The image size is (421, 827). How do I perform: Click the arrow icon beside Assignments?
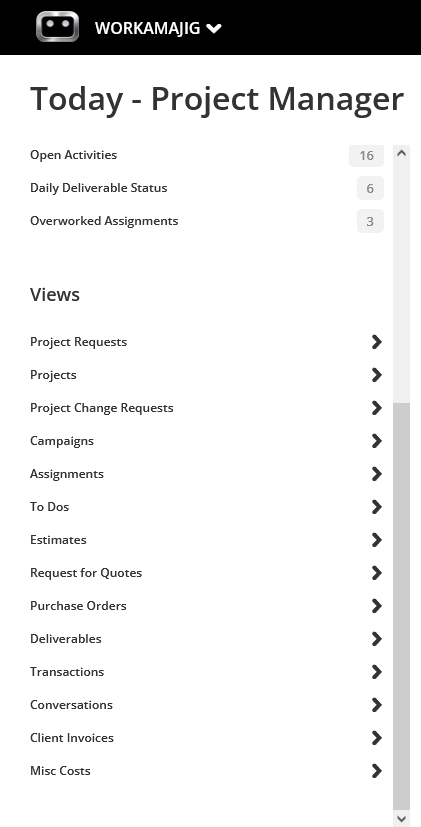[x=376, y=474]
